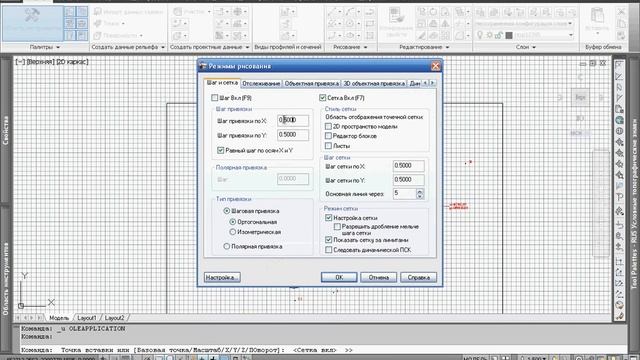The height and width of the screenshot is (360, 640).
Task: Click the 'Шаг привязки по Y' field
Action: (293, 135)
